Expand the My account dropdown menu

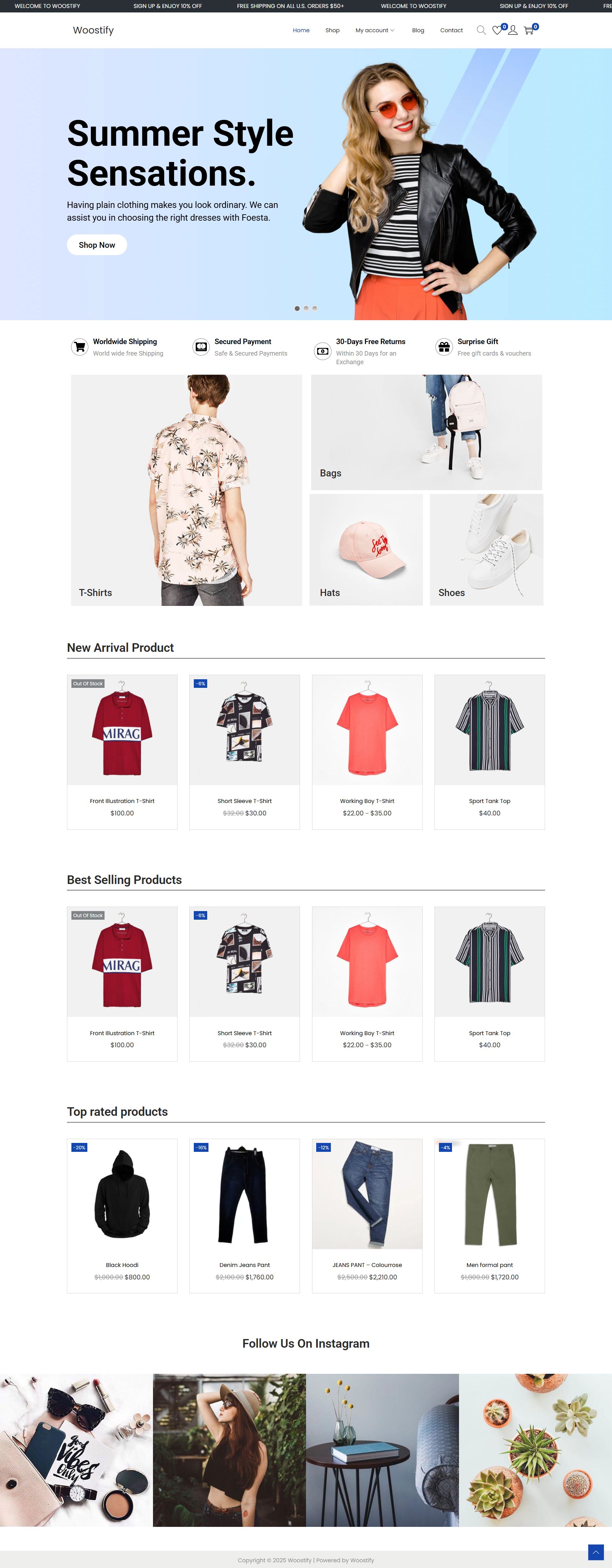pyautogui.click(x=375, y=30)
